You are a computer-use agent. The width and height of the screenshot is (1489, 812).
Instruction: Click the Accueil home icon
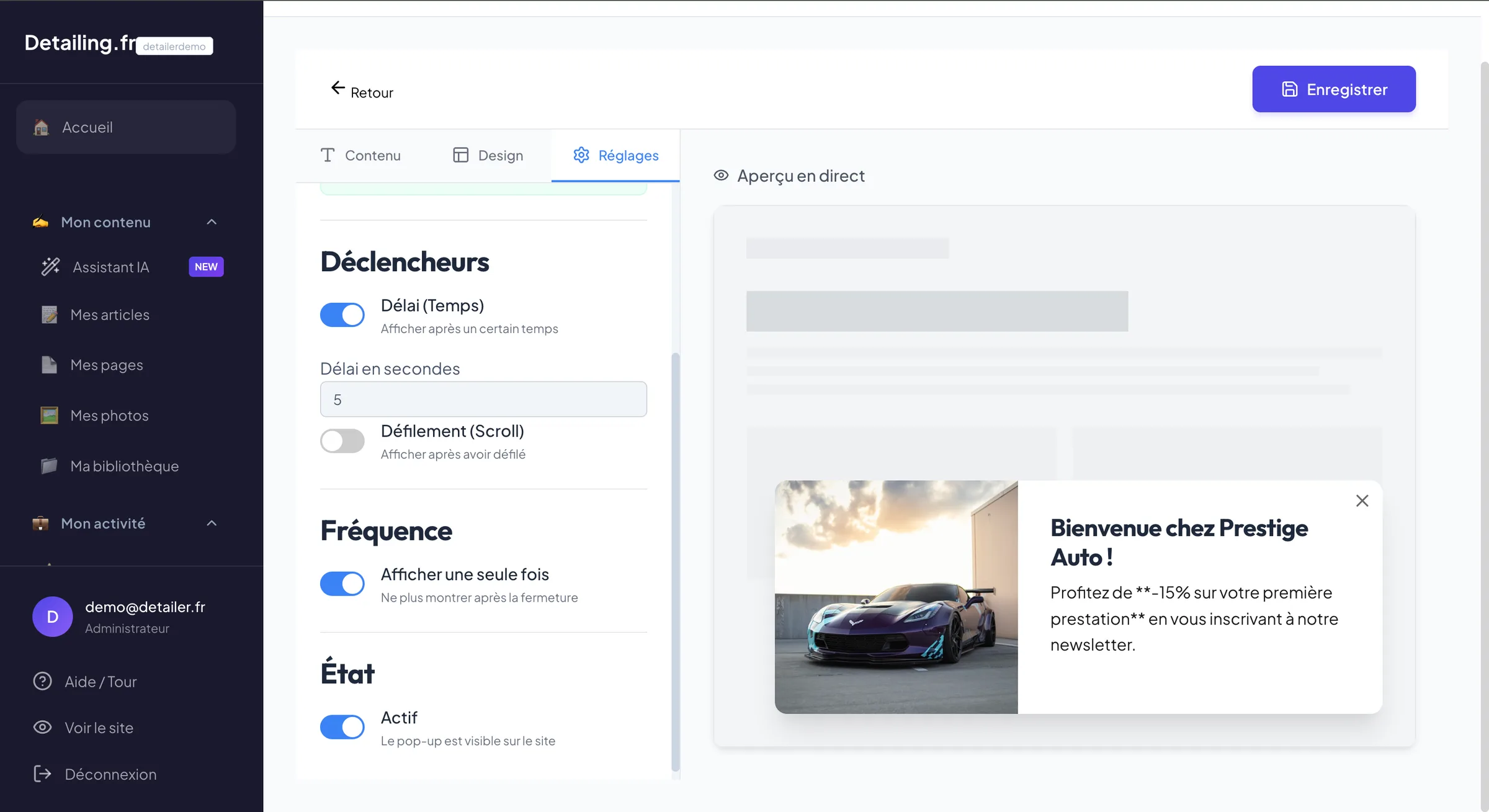click(42, 127)
